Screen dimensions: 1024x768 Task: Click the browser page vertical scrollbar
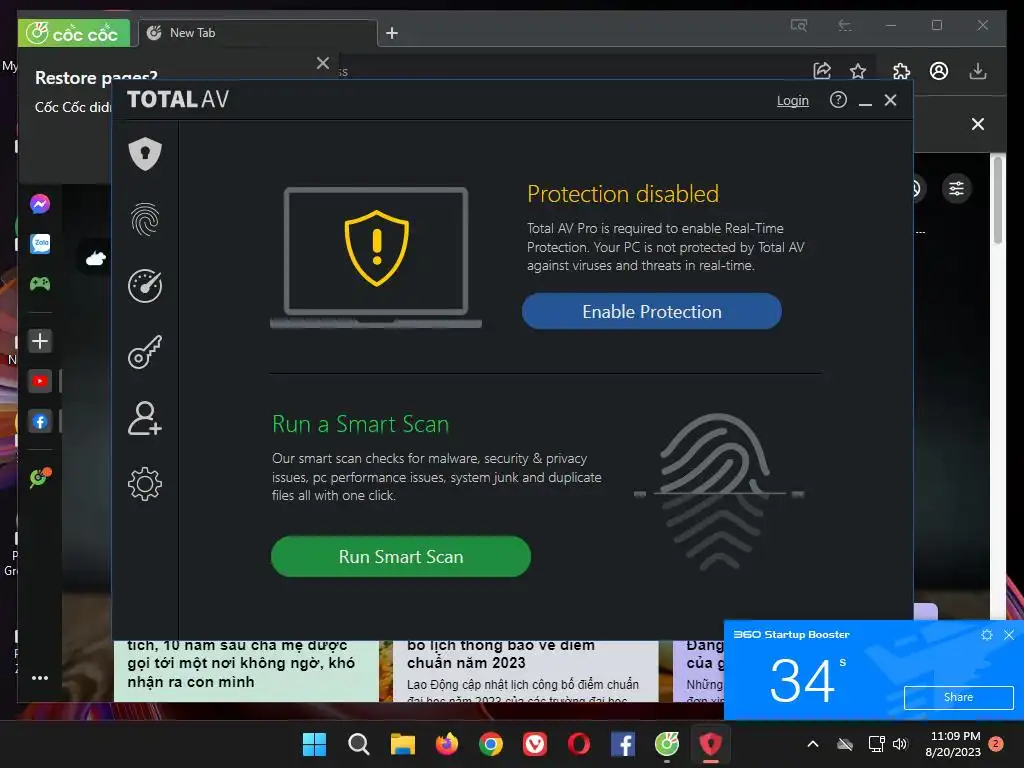coord(997,200)
